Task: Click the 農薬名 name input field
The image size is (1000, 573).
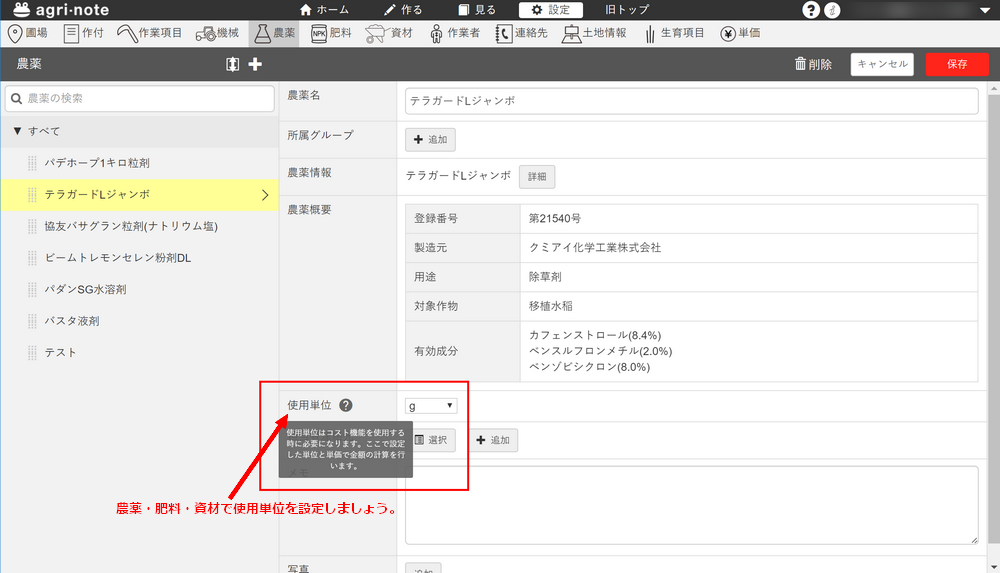Action: pos(691,101)
